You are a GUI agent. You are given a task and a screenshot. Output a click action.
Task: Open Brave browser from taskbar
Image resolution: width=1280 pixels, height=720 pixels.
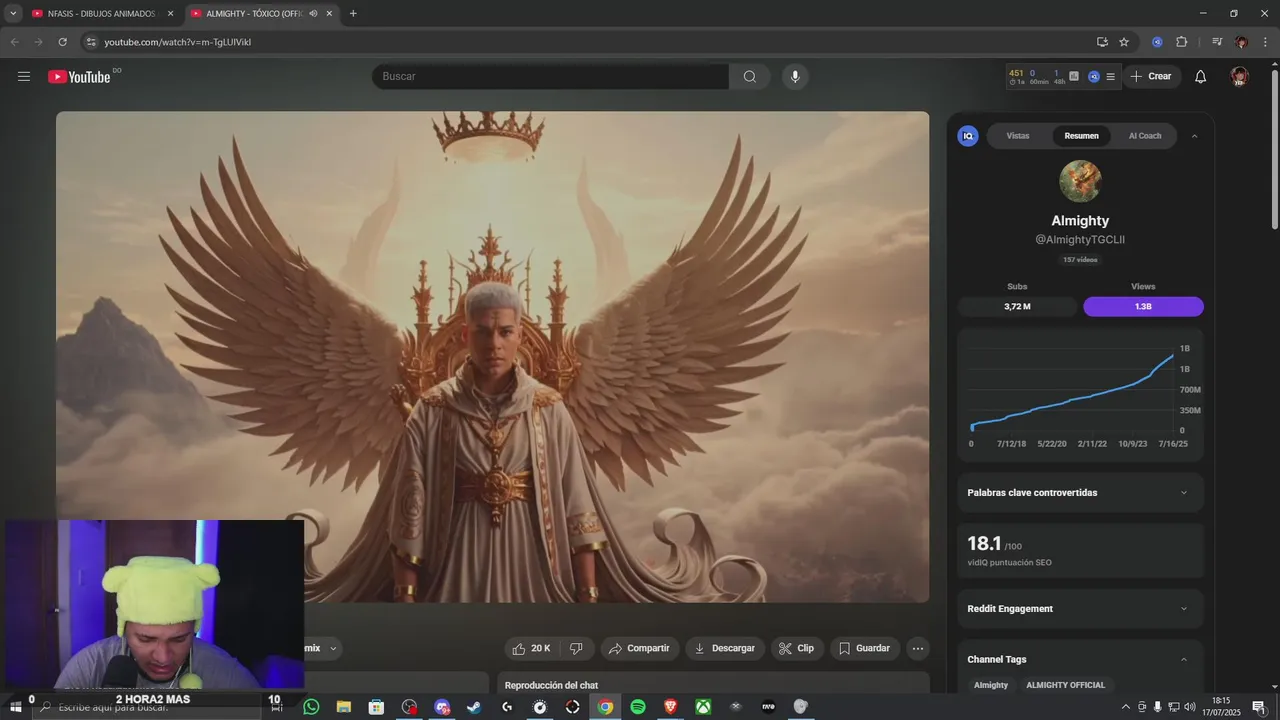671,707
